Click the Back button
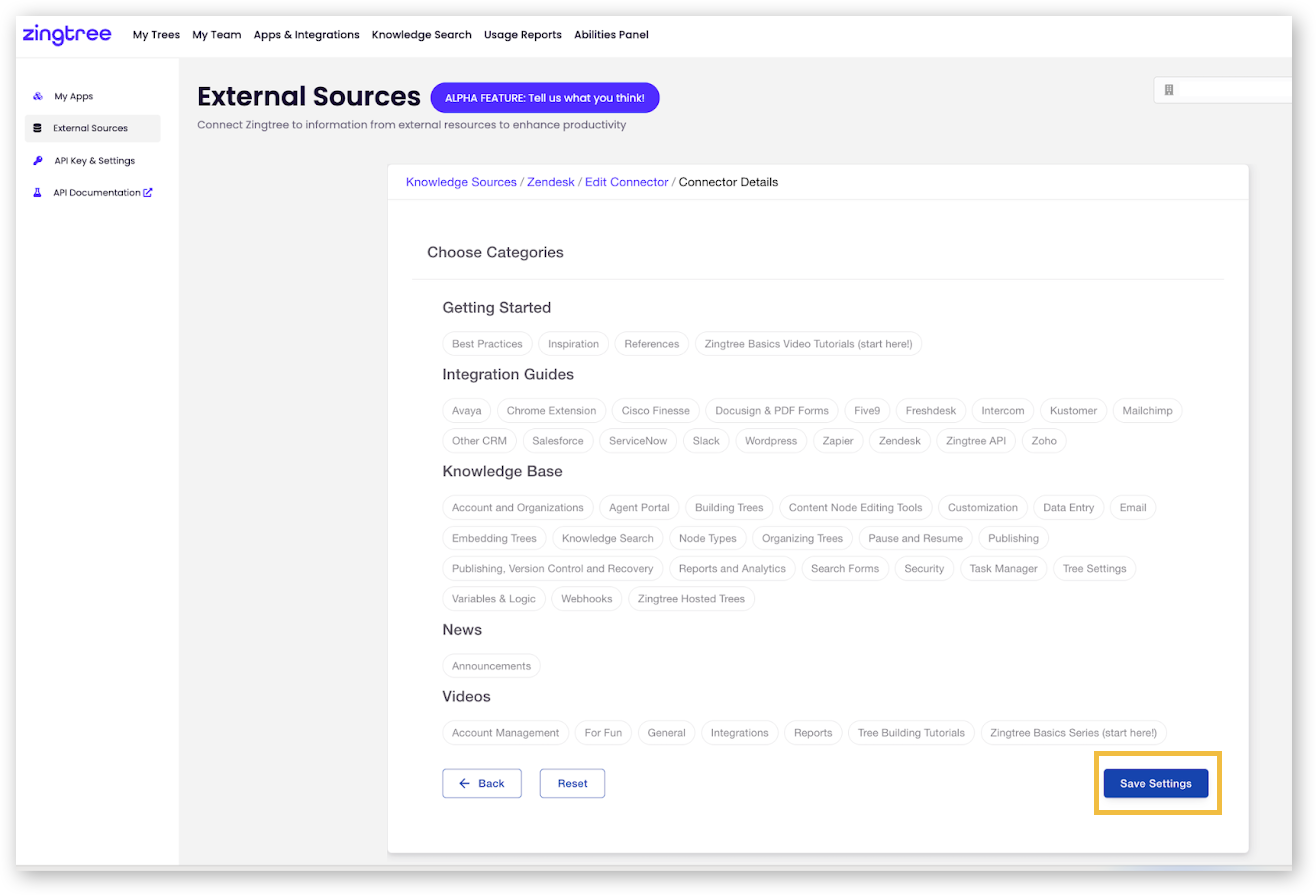Image resolution: width=1316 pixels, height=895 pixels. point(482,783)
